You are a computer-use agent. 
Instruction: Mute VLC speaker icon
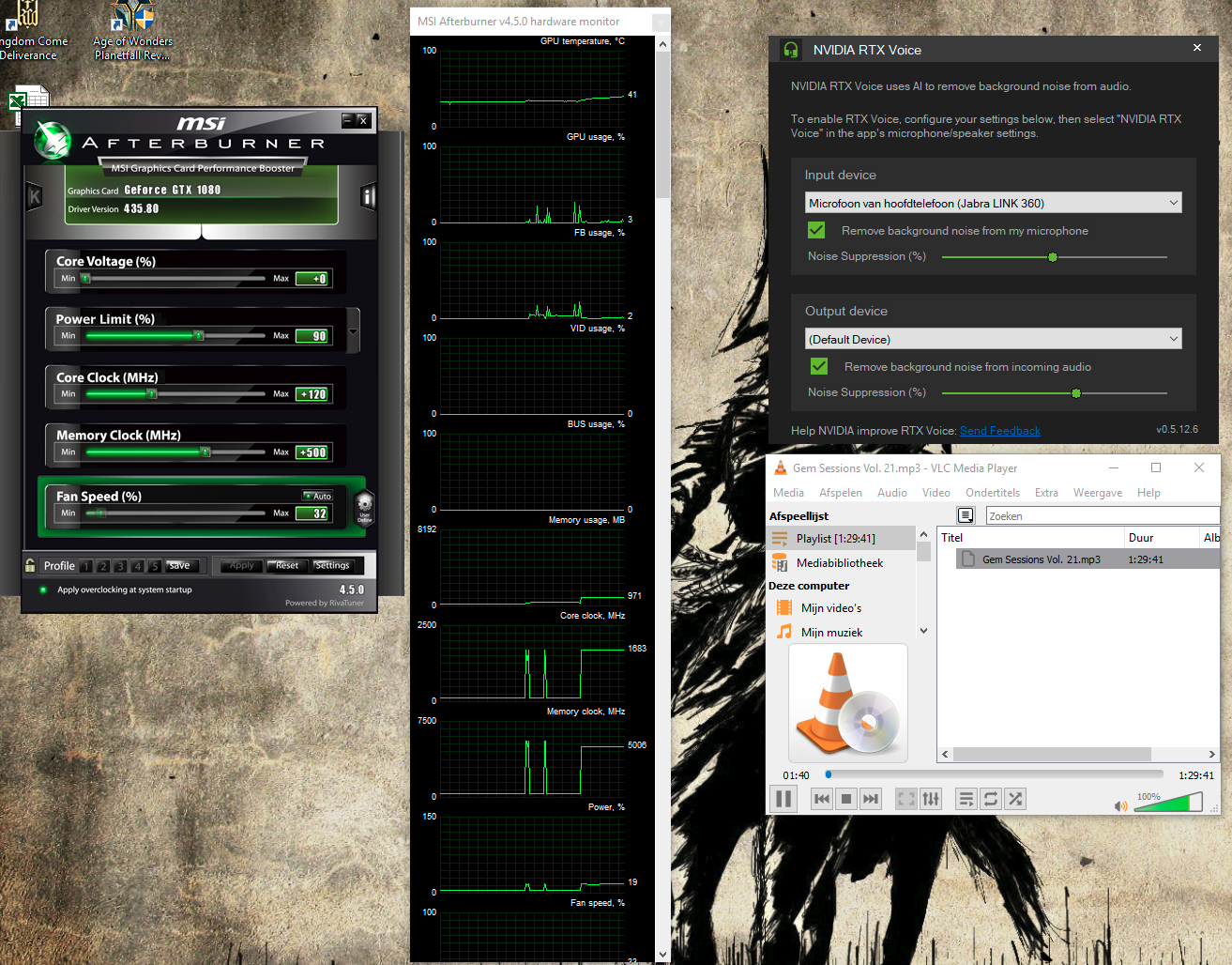tap(1120, 805)
